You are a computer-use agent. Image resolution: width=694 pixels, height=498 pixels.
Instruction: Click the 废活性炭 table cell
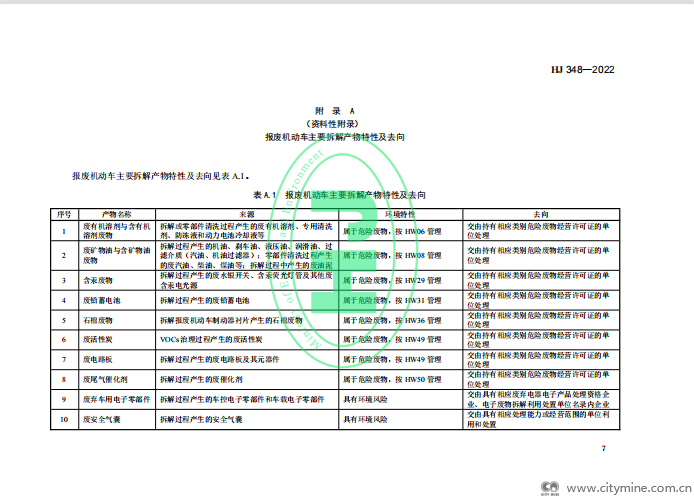click(x=104, y=340)
